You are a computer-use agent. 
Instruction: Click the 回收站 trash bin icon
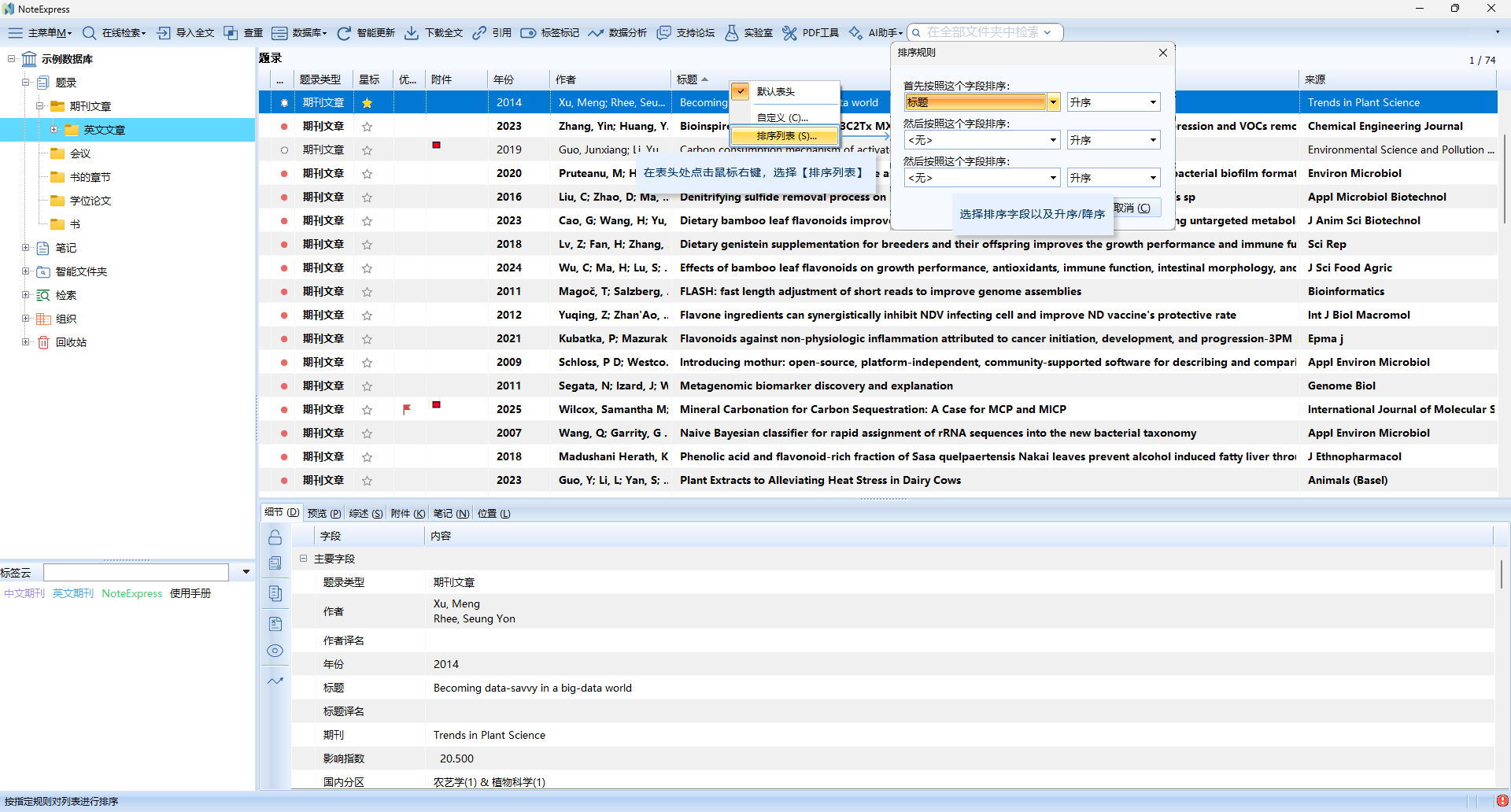tap(44, 342)
